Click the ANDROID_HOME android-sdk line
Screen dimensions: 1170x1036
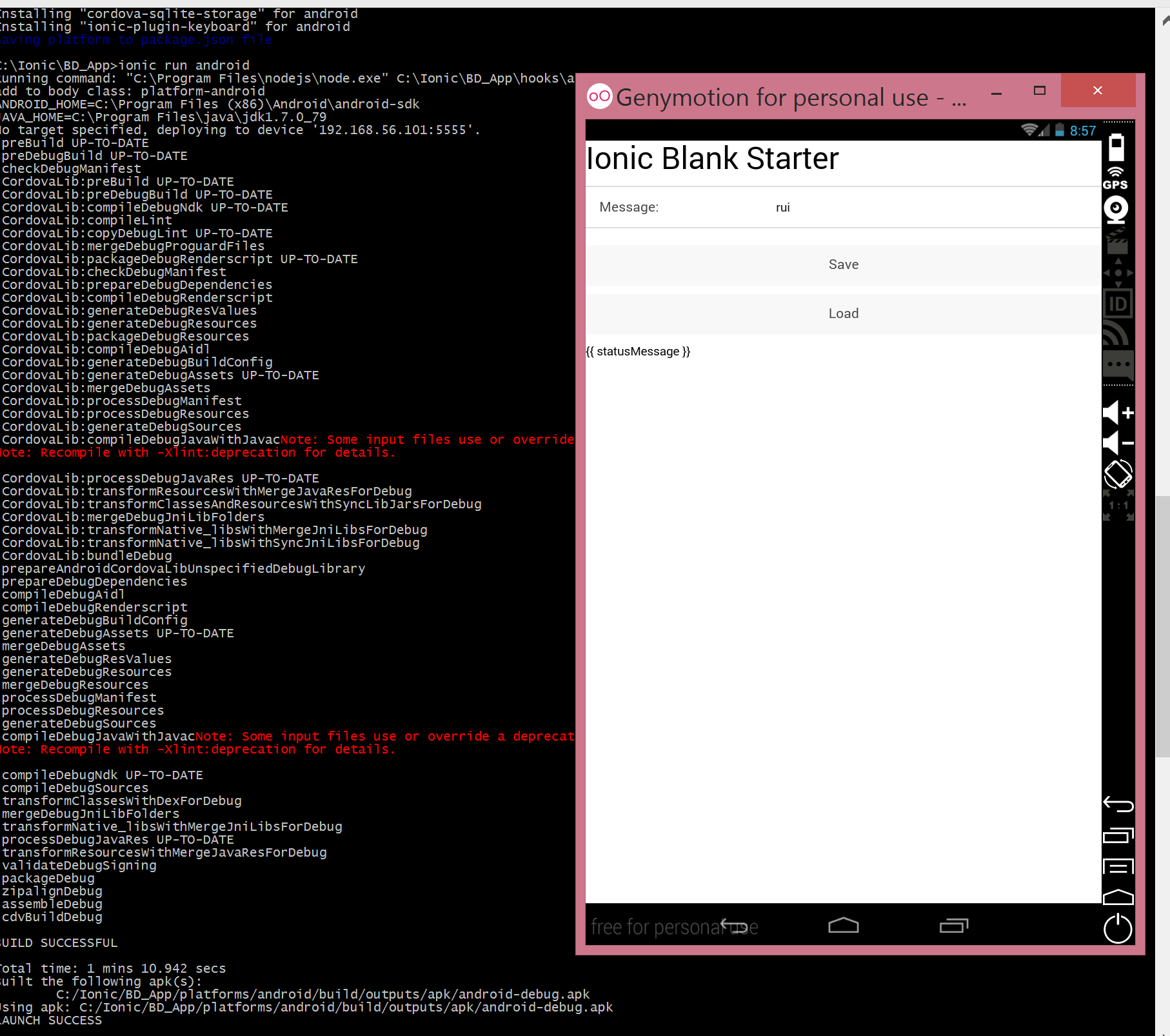210,104
